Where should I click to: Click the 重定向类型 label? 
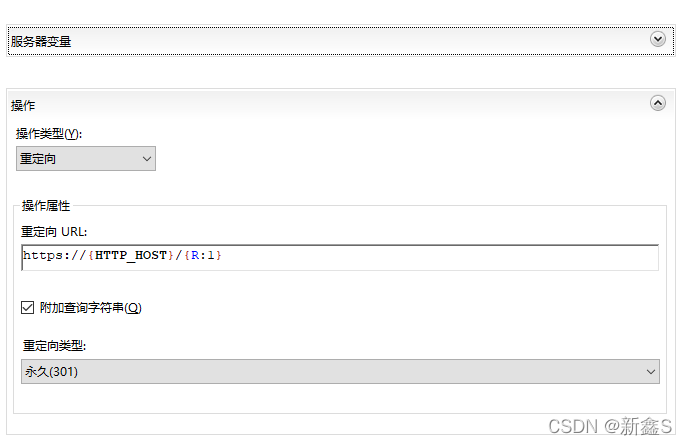(x=55, y=346)
